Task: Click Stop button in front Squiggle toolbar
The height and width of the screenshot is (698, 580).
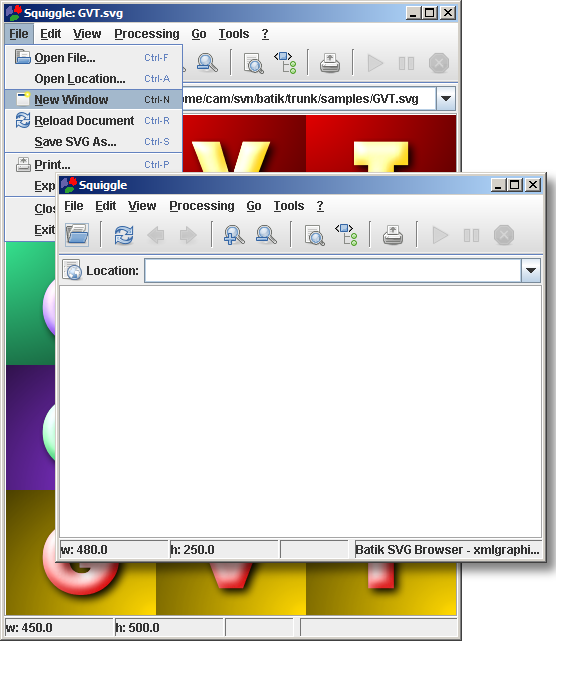Action: 504,235
